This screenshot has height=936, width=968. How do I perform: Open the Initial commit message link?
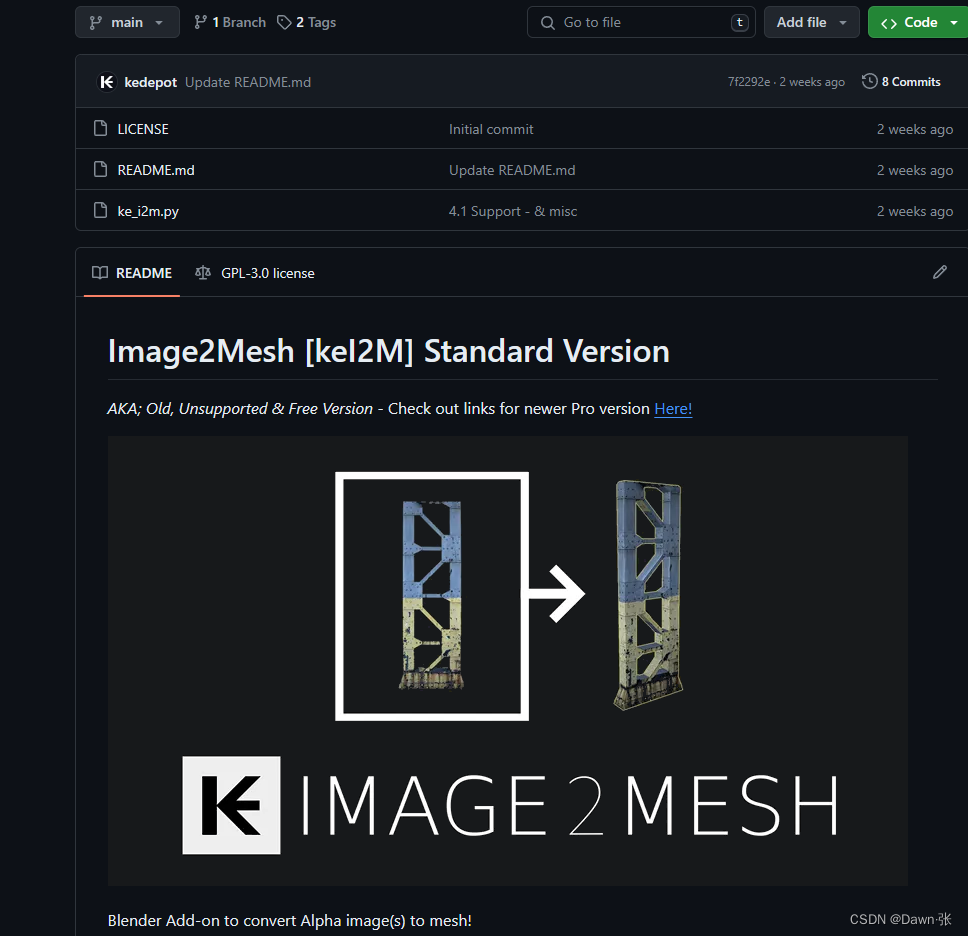pyautogui.click(x=491, y=129)
